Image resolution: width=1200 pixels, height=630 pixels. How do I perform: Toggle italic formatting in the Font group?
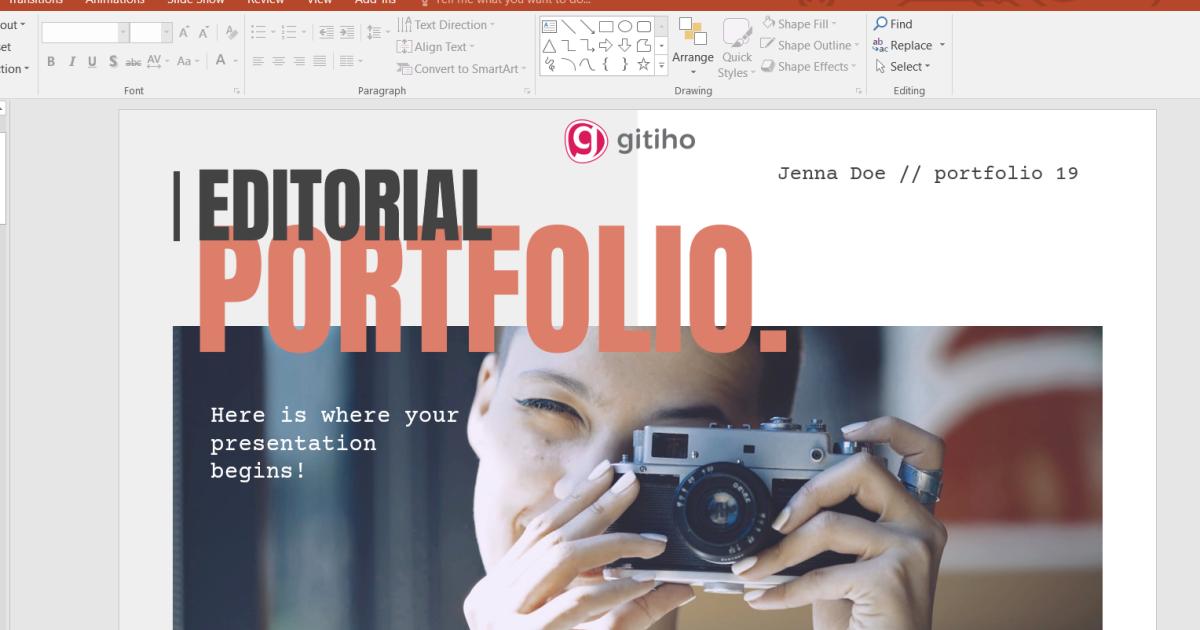pyautogui.click(x=70, y=61)
